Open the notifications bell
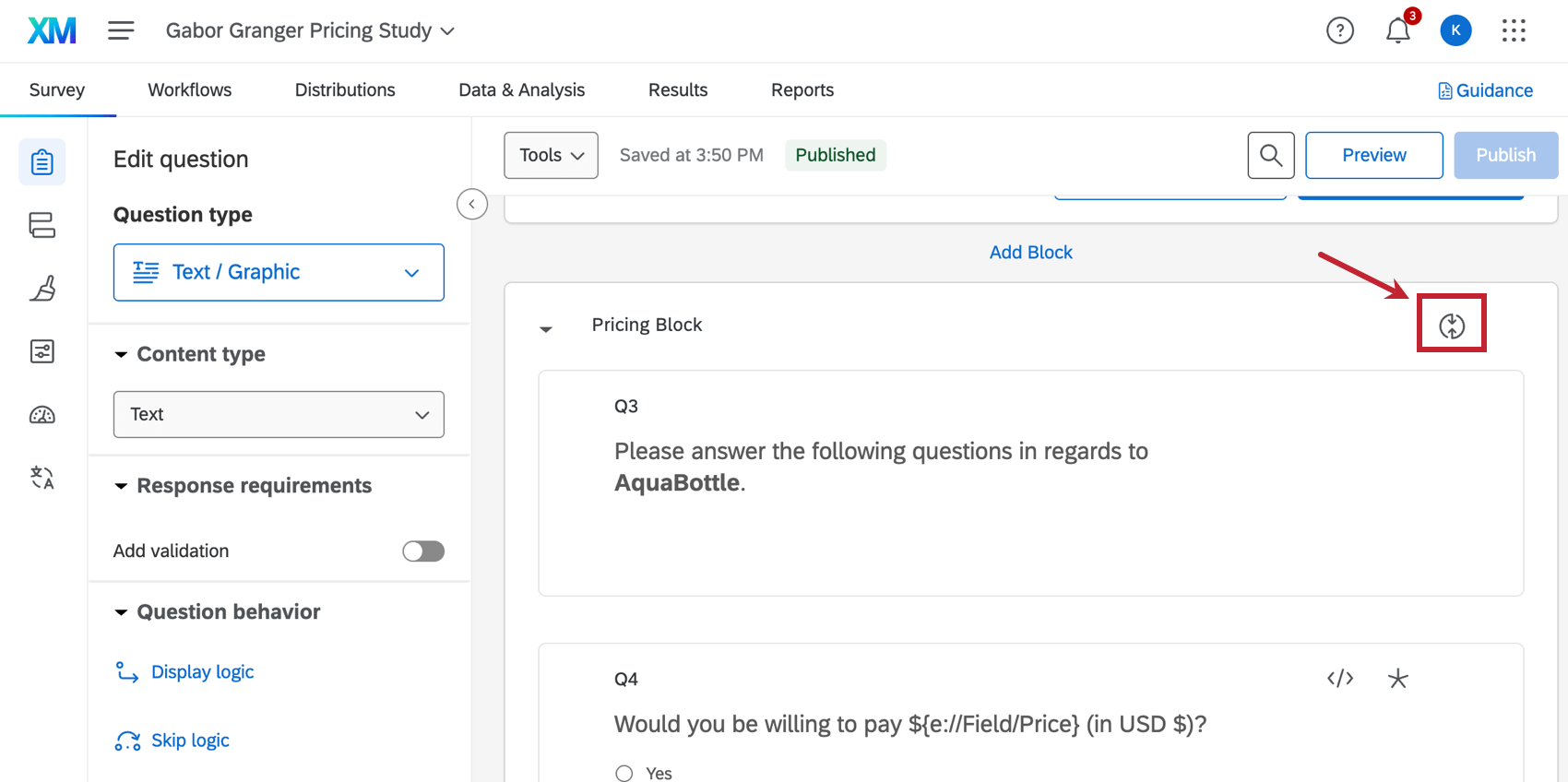1568x782 pixels. coord(1397,30)
